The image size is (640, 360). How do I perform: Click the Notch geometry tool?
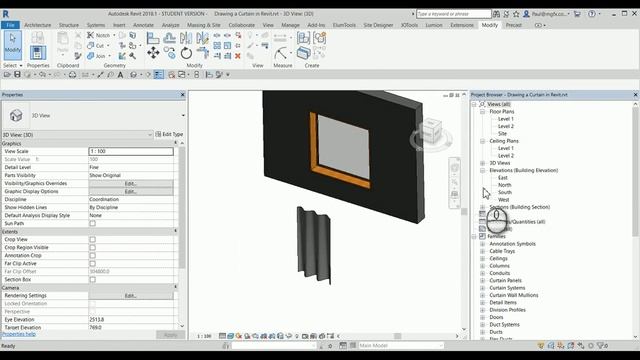[x=99, y=35]
